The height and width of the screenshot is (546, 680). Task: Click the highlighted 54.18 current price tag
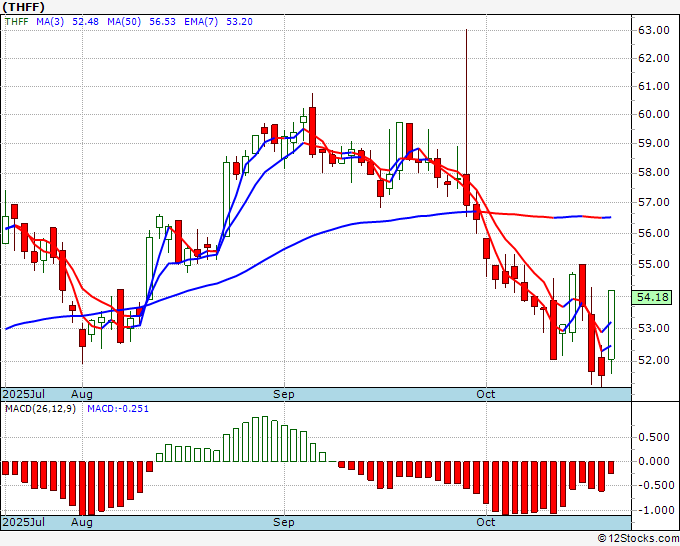(x=652, y=298)
